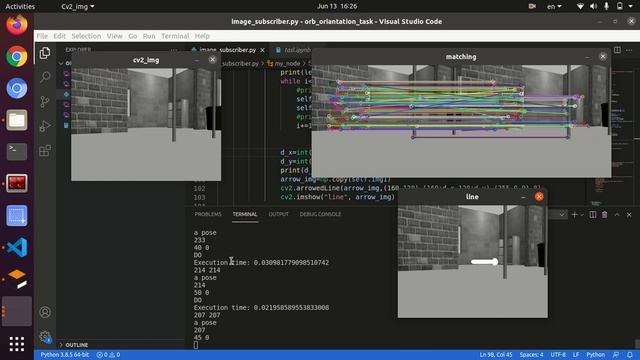640x360 pixels.
Task: Open launch profile arrow beside new terminal
Action: [582, 215]
